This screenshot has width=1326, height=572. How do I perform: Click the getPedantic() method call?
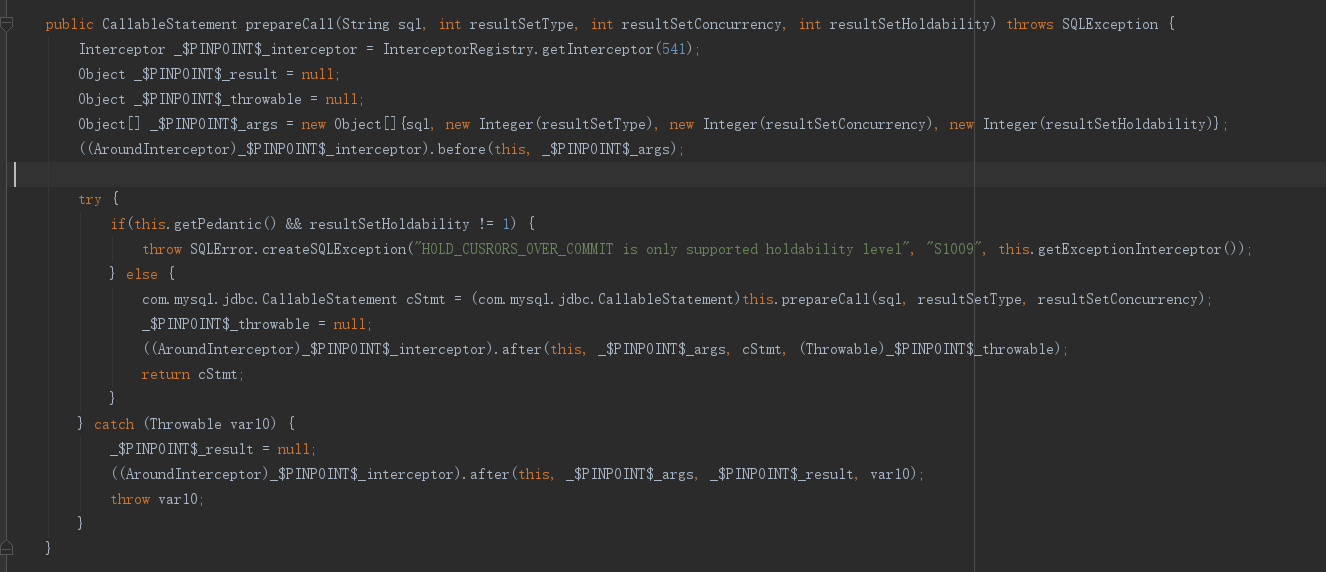coord(227,224)
